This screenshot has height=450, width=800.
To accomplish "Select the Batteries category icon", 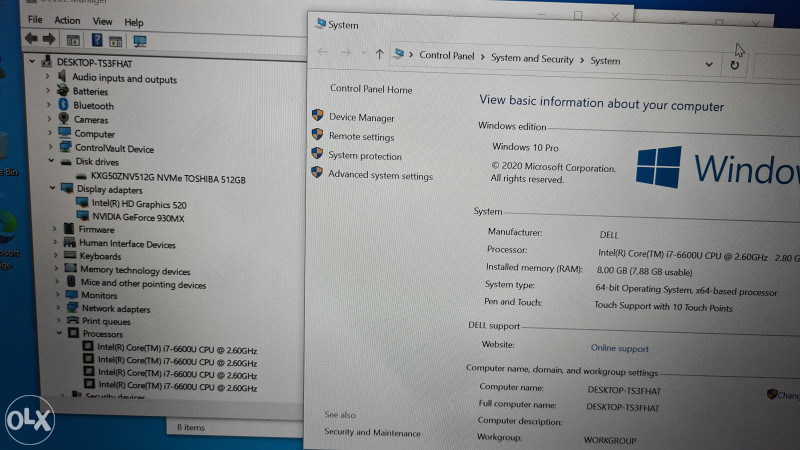I will tap(63, 91).
